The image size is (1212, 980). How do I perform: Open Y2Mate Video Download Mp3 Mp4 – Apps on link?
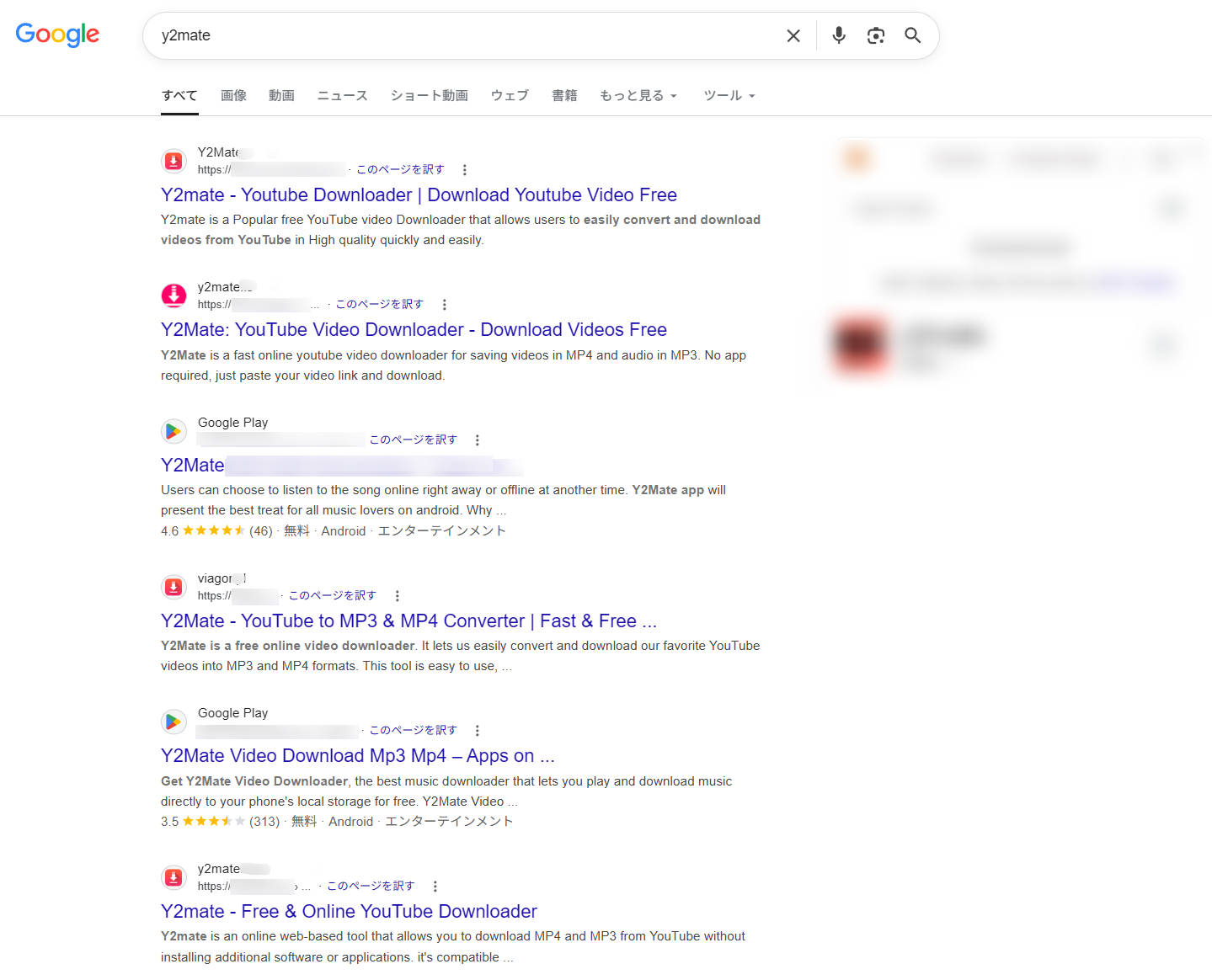point(357,755)
